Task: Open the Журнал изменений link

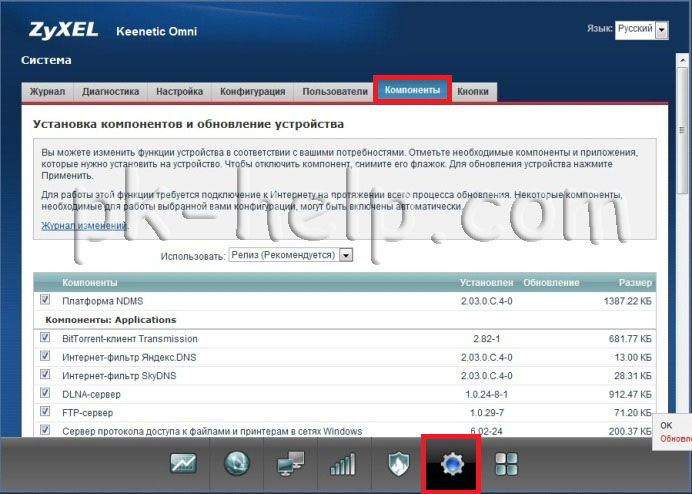Action: click(84, 226)
